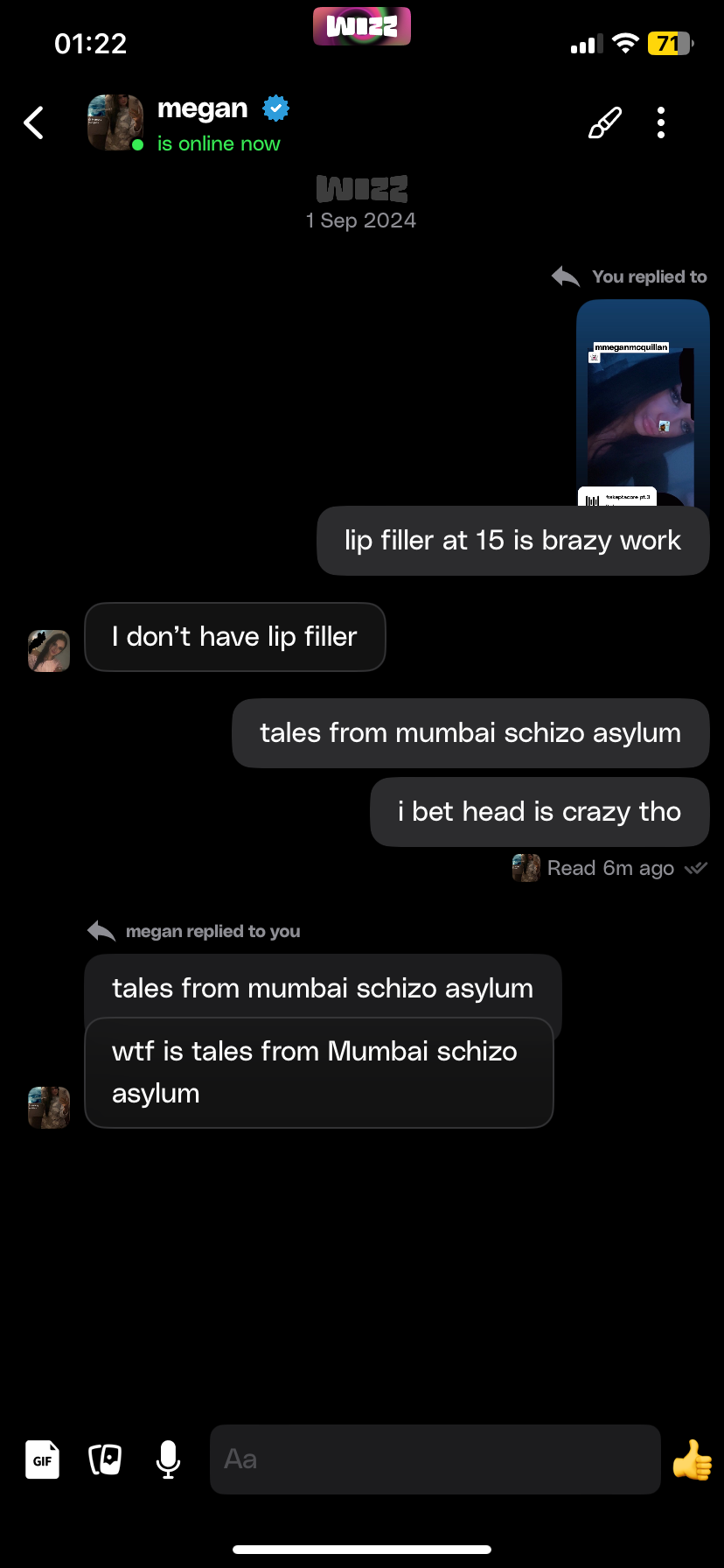Start a voice message with the microphone
This screenshot has height=1568, width=724.
click(x=169, y=1459)
